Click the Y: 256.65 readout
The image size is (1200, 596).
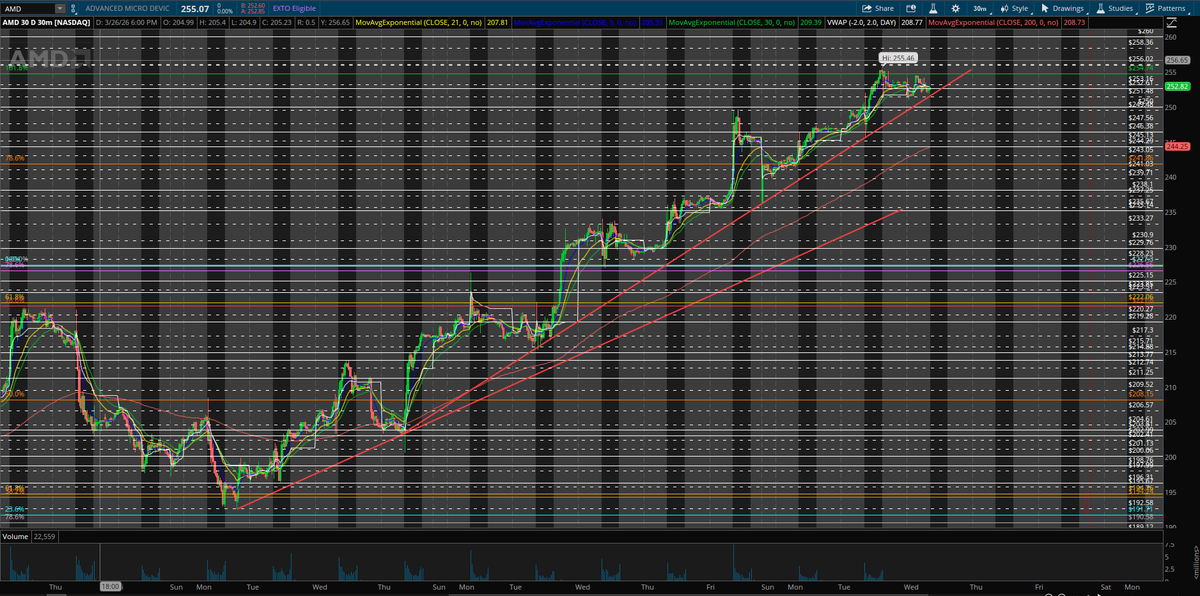tap(335, 23)
